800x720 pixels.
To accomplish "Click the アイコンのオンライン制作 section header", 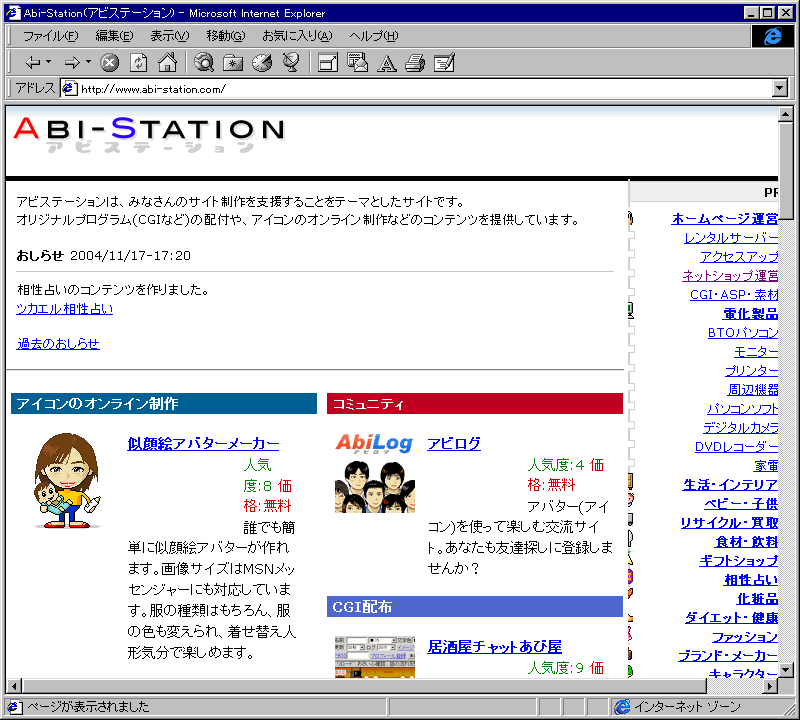I will click(x=164, y=404).
